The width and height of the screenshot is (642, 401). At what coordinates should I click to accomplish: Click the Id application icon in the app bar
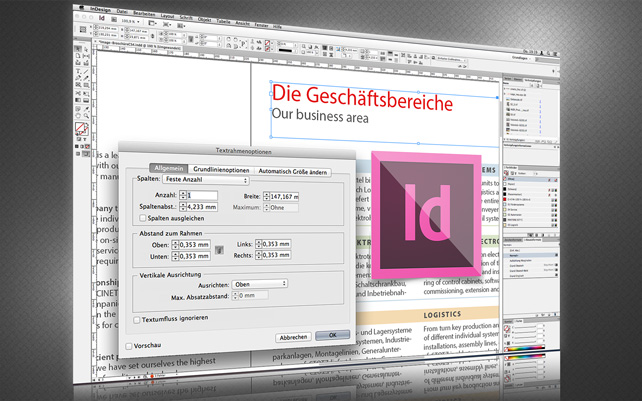click(102, 18)
